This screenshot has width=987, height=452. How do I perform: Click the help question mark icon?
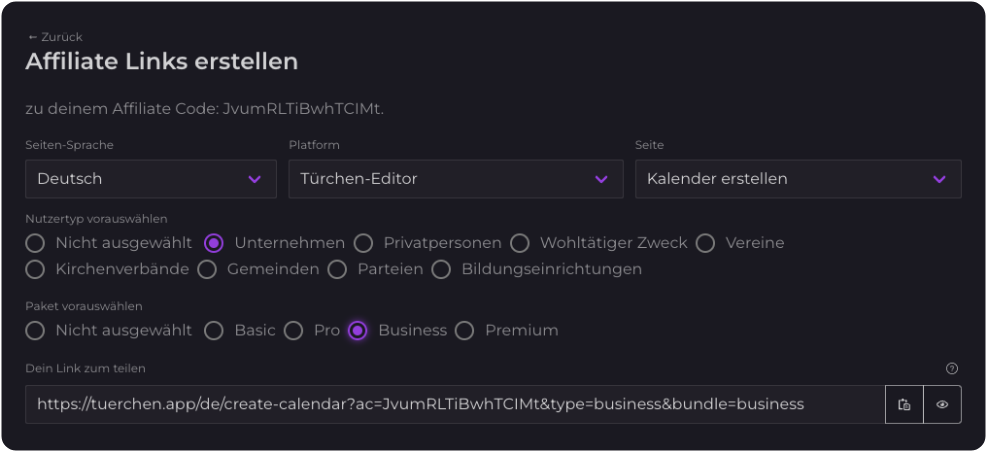[x=952, y=368]
